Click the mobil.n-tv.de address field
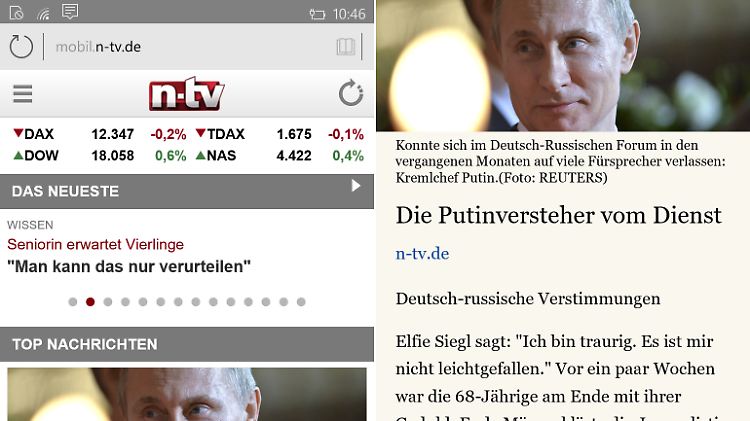750x421 pixels. click(189, 47)
